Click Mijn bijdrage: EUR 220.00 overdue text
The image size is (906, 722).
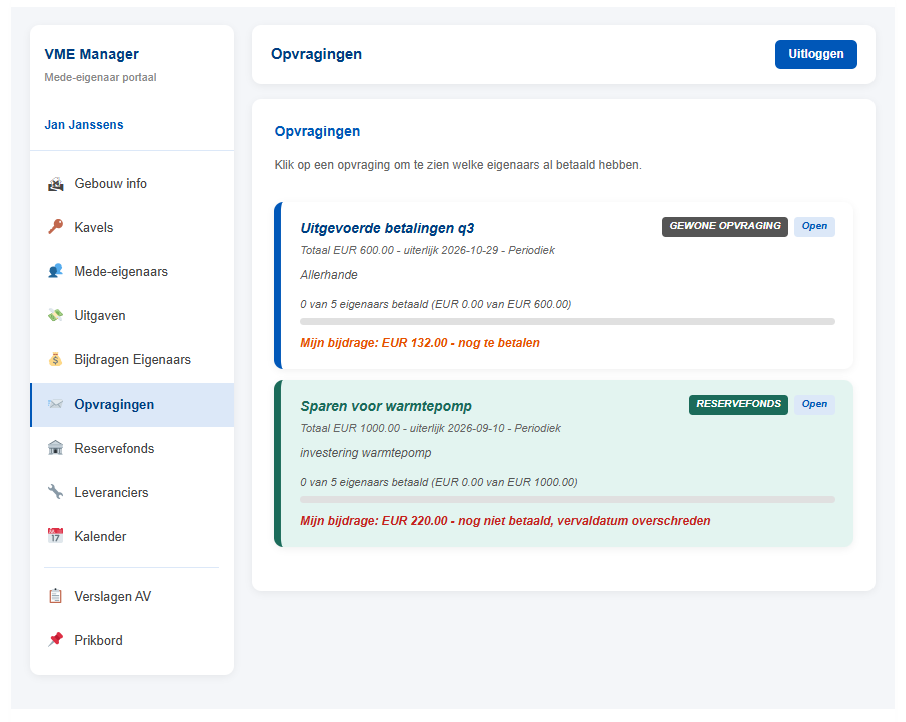505,521
